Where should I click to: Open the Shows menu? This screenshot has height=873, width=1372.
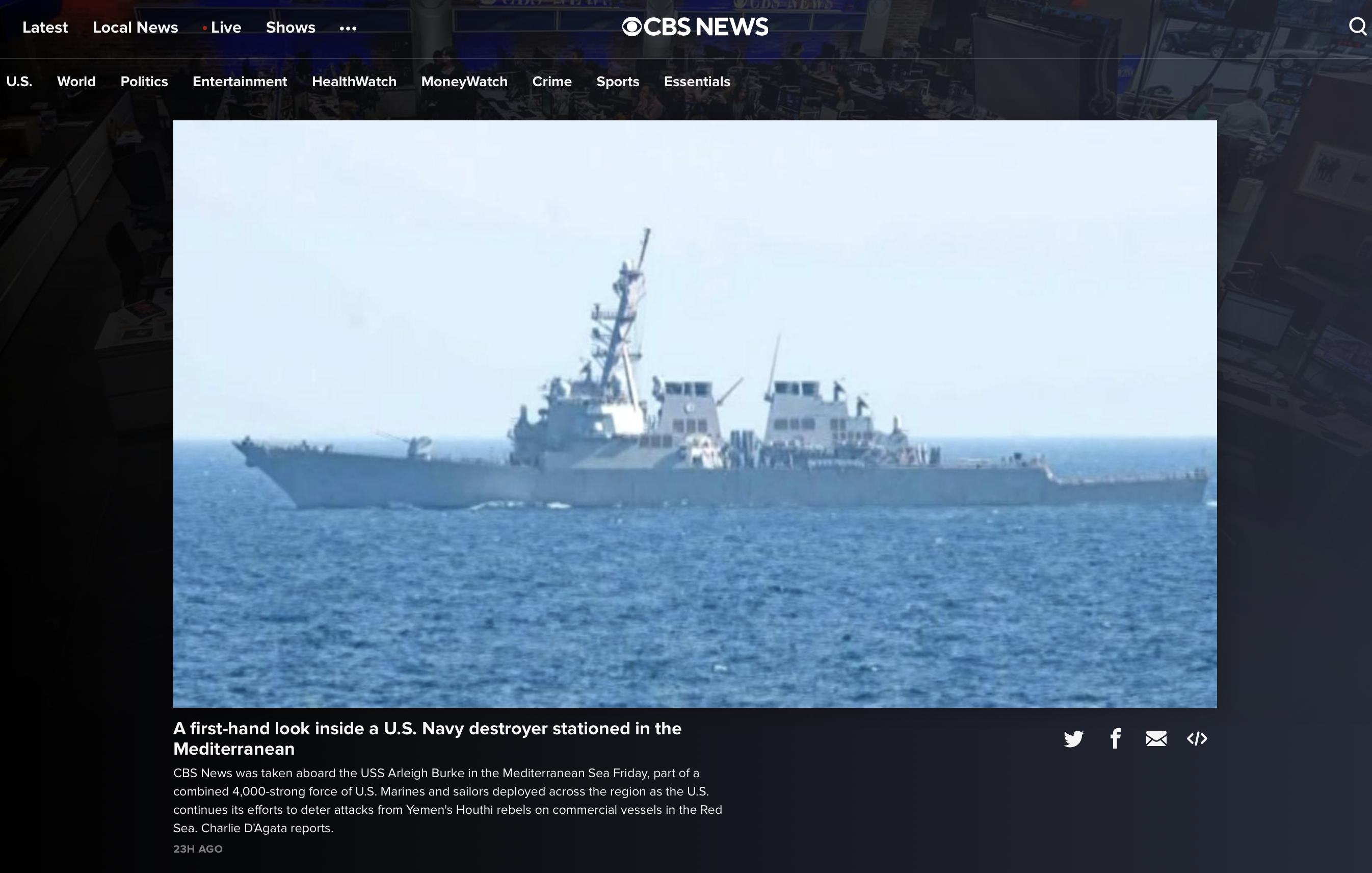coord(291,28)
